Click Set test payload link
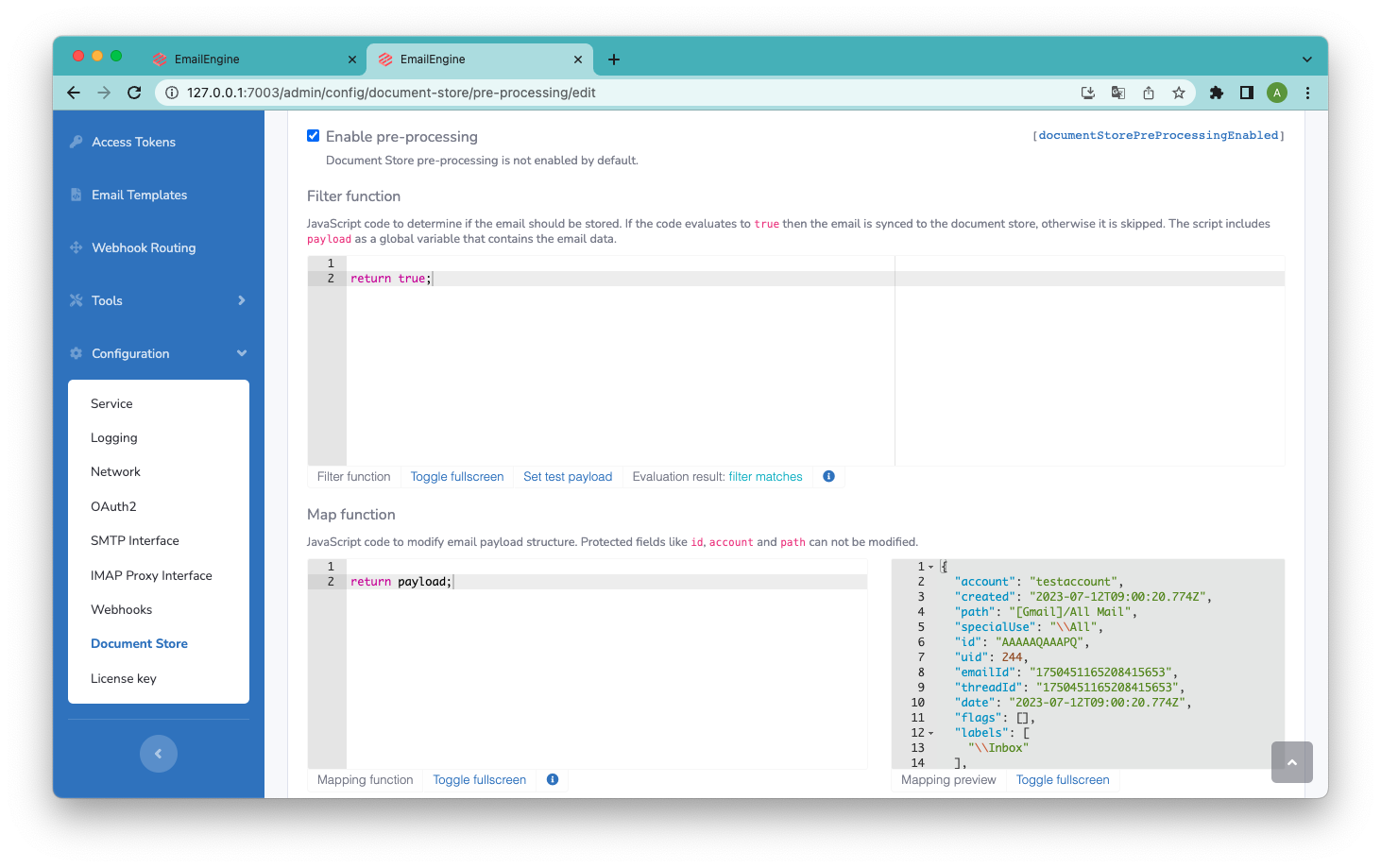Viewport: 1381px width, 868px height. pyautogui.click(x=568, y=477)
